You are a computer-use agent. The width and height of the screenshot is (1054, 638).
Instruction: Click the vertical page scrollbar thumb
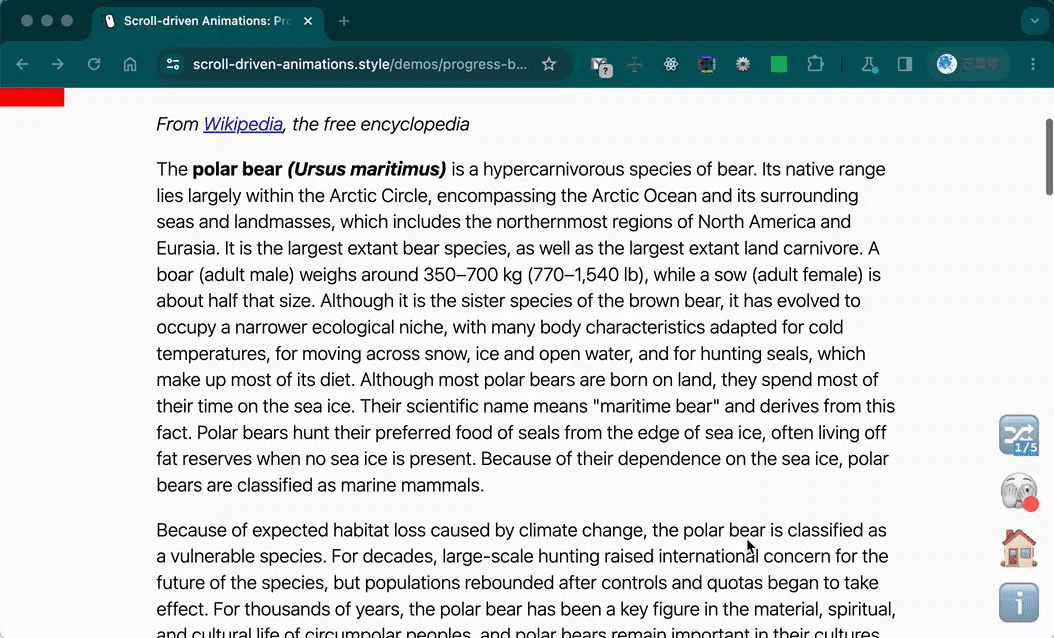[1049, 157]
